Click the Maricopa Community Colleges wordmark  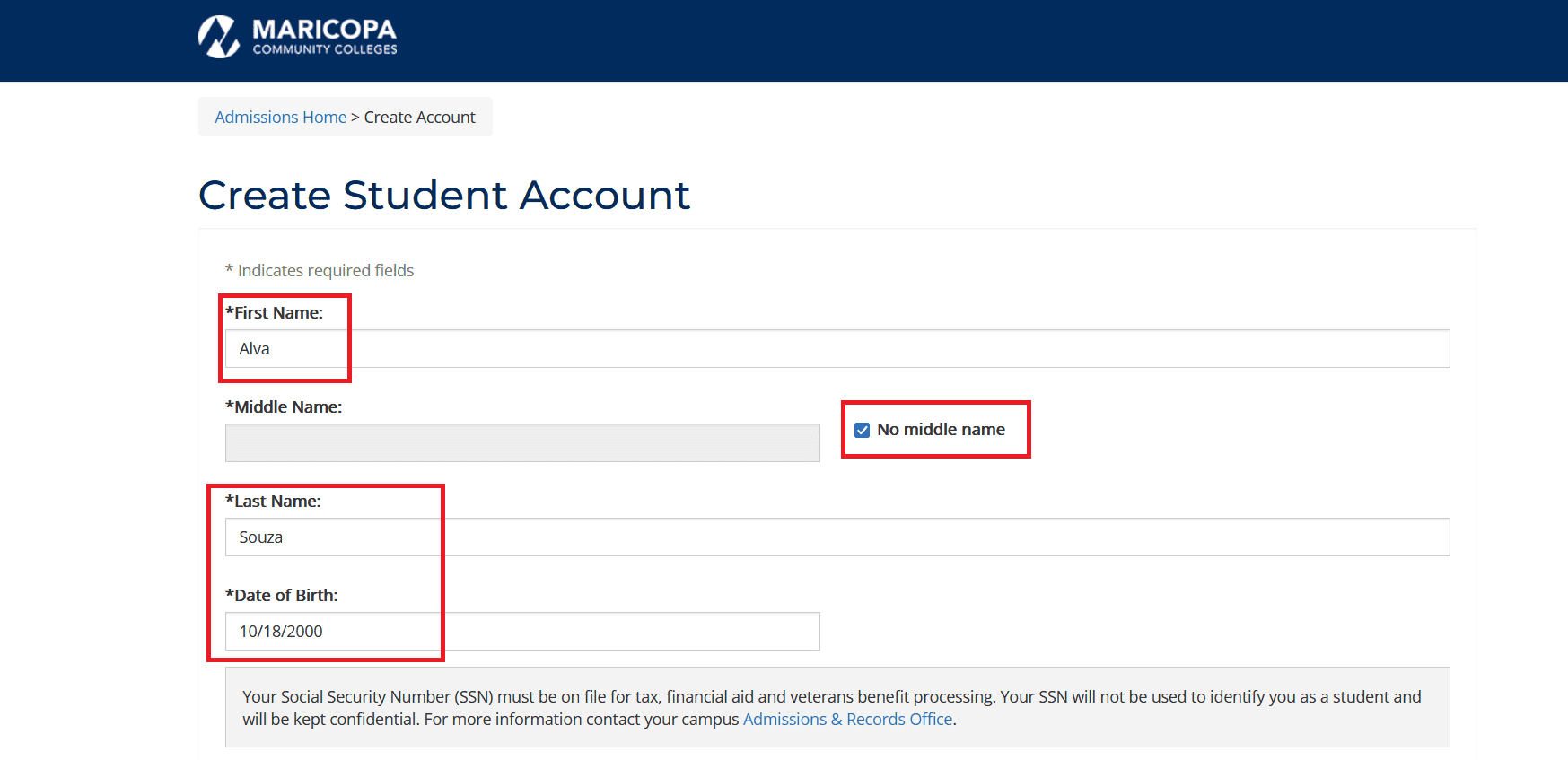tap(324, 38)
